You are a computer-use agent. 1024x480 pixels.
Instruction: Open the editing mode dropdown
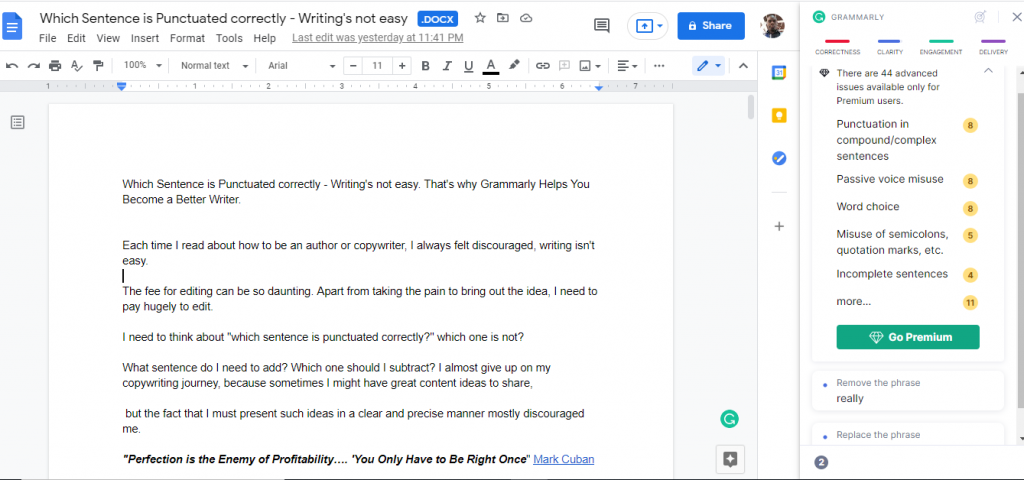(709, 65)
